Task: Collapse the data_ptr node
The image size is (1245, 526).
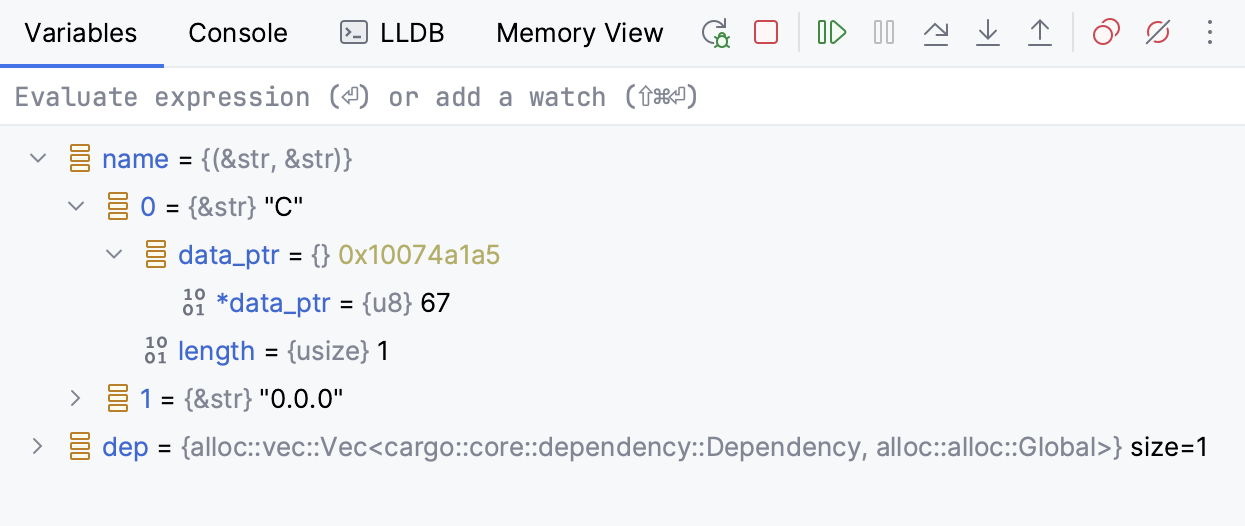Action: click(114, 254)
